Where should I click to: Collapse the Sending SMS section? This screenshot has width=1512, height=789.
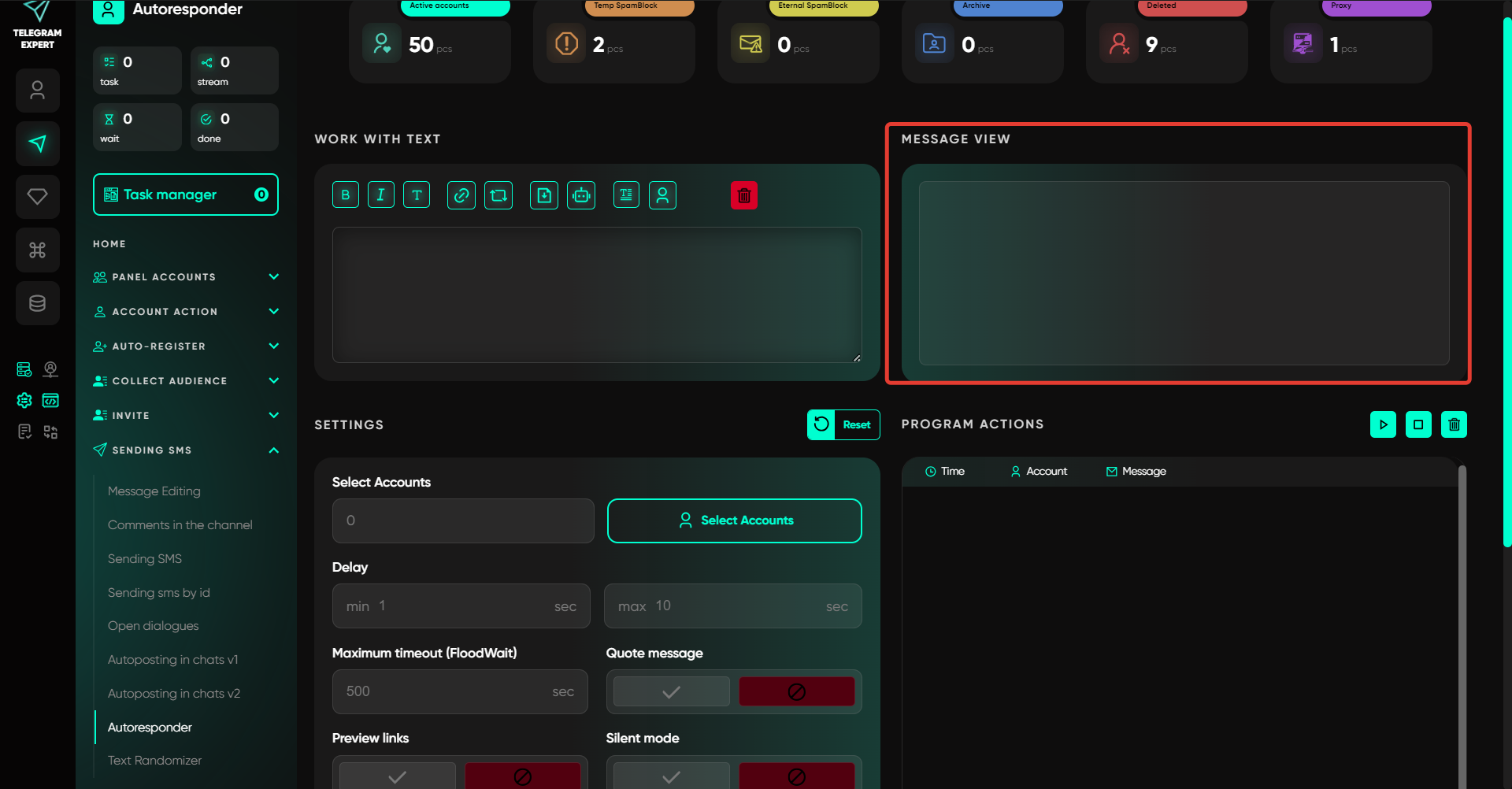tap(273, 450)
